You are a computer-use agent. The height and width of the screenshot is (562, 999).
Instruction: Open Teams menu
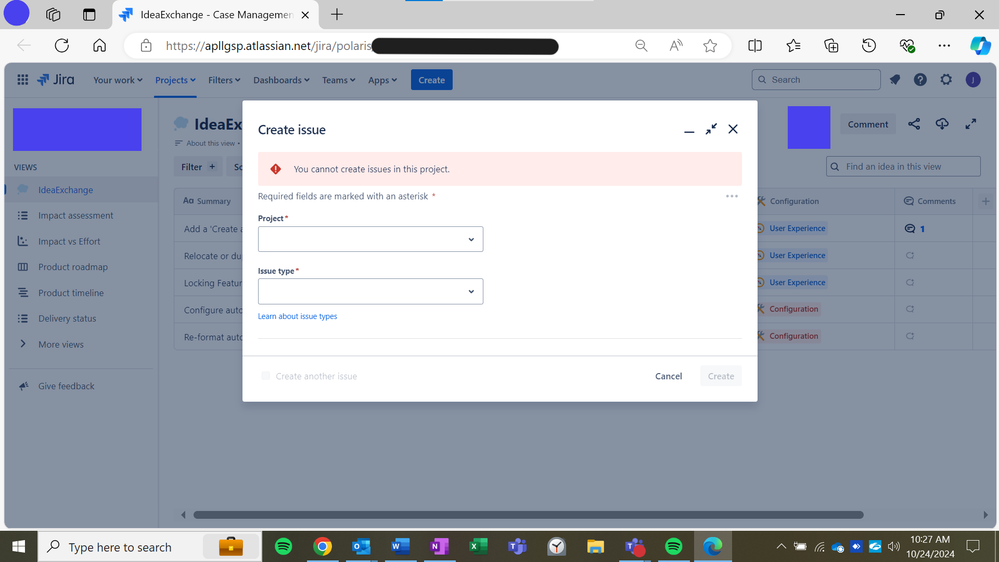click(338, 80)
